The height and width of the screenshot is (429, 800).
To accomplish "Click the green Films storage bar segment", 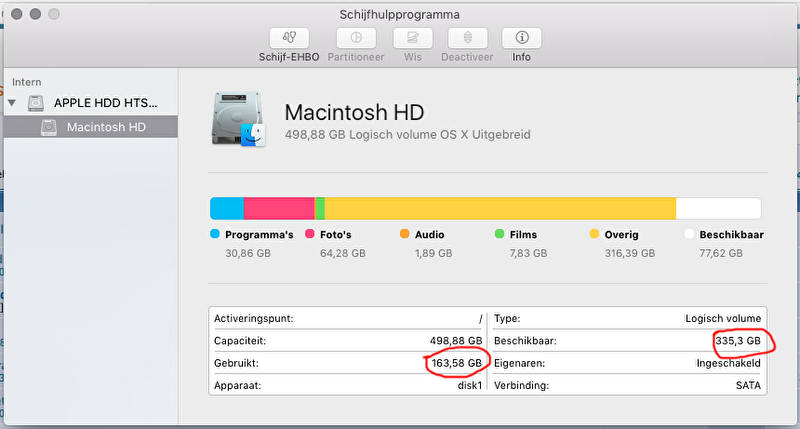I will pyautogui.click(x=320, y=208).
